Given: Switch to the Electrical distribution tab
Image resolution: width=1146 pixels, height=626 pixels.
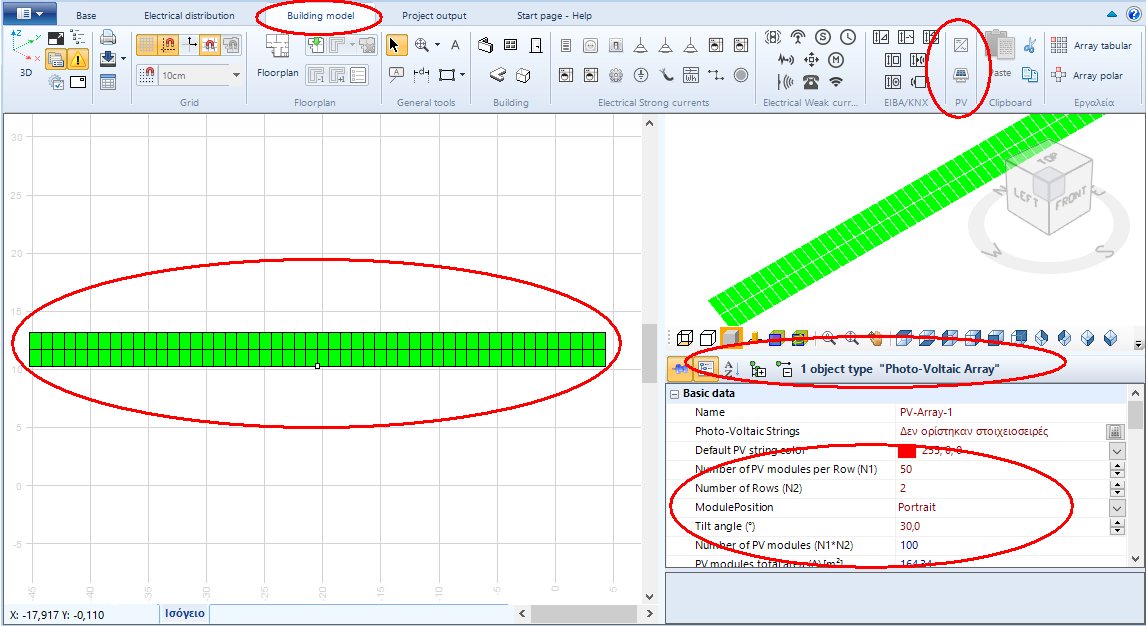Looking at the screenshot, I should [x=190, y=14].
